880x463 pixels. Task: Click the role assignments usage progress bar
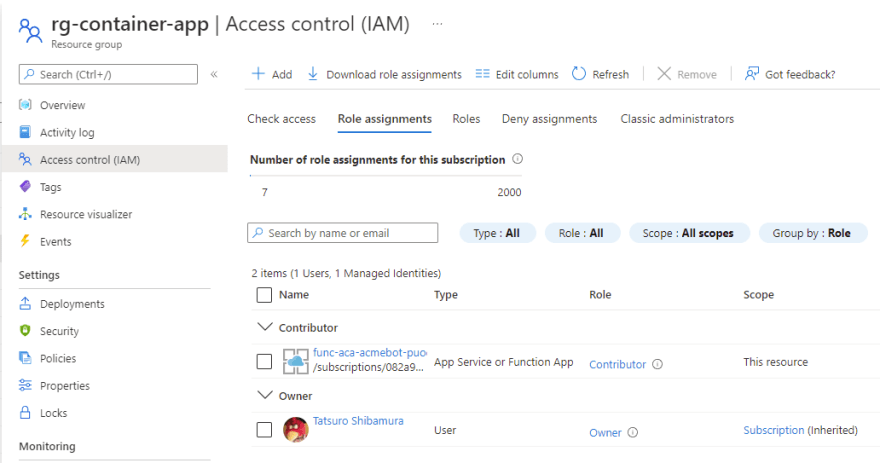tap(386, 176)
